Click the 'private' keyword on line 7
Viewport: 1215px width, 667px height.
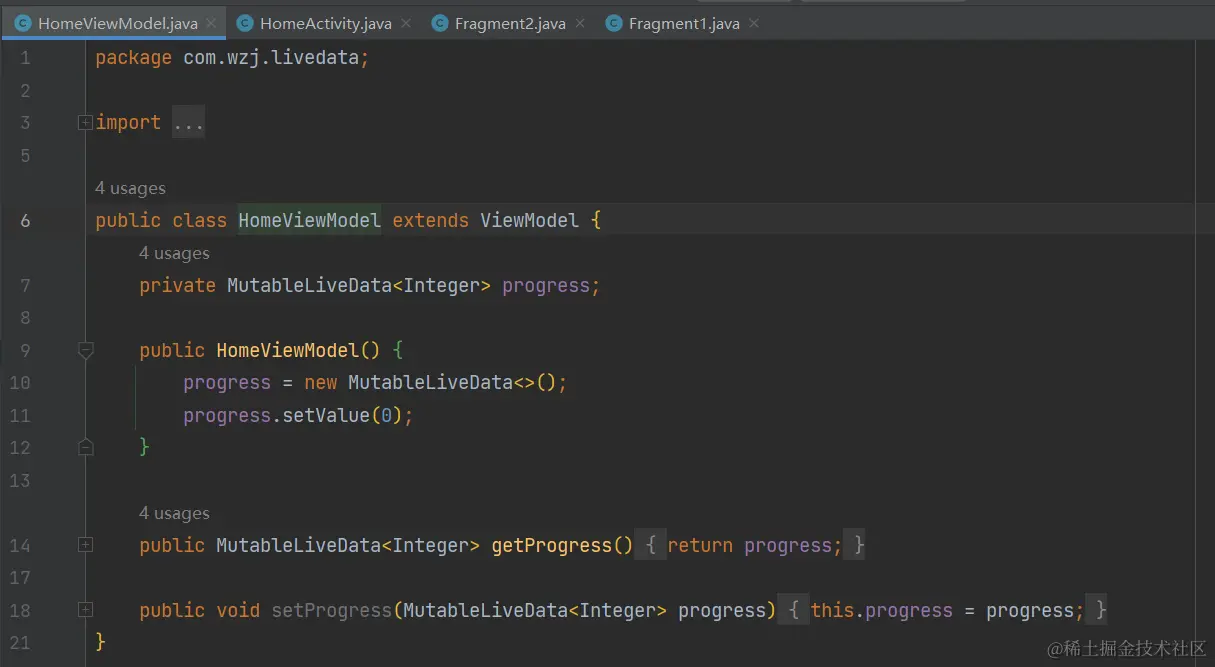pos(177,285)
